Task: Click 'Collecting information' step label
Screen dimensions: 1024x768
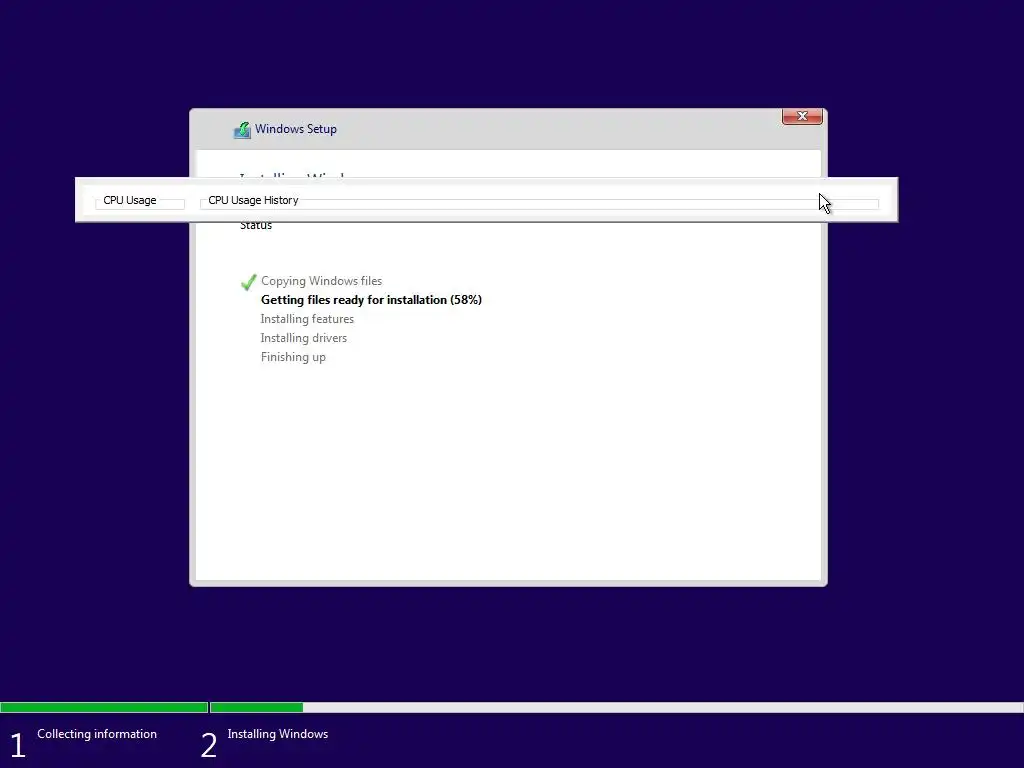Action: pos(97,734)
